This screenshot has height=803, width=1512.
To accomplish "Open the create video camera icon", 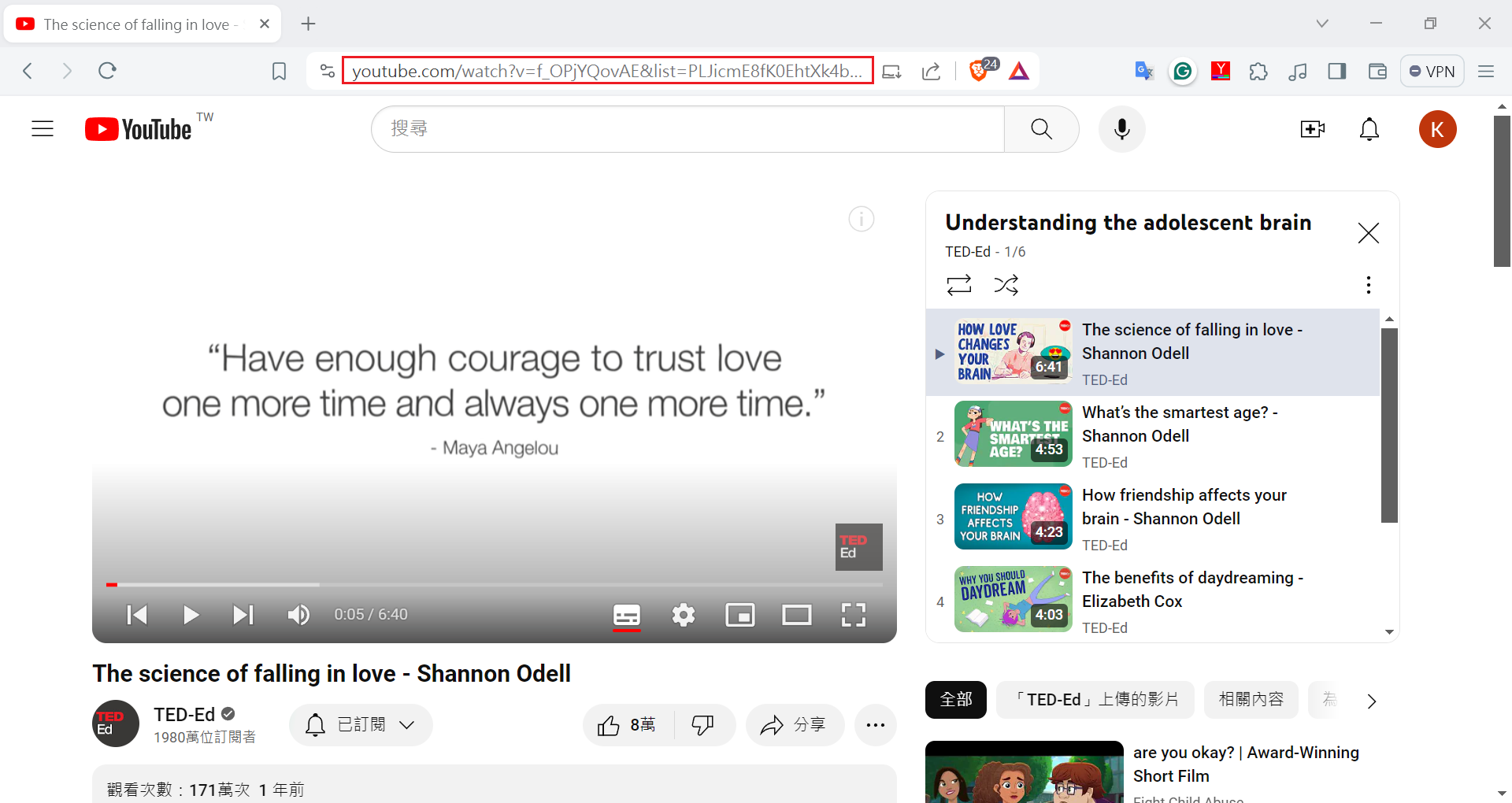I will pos(1312,129).
